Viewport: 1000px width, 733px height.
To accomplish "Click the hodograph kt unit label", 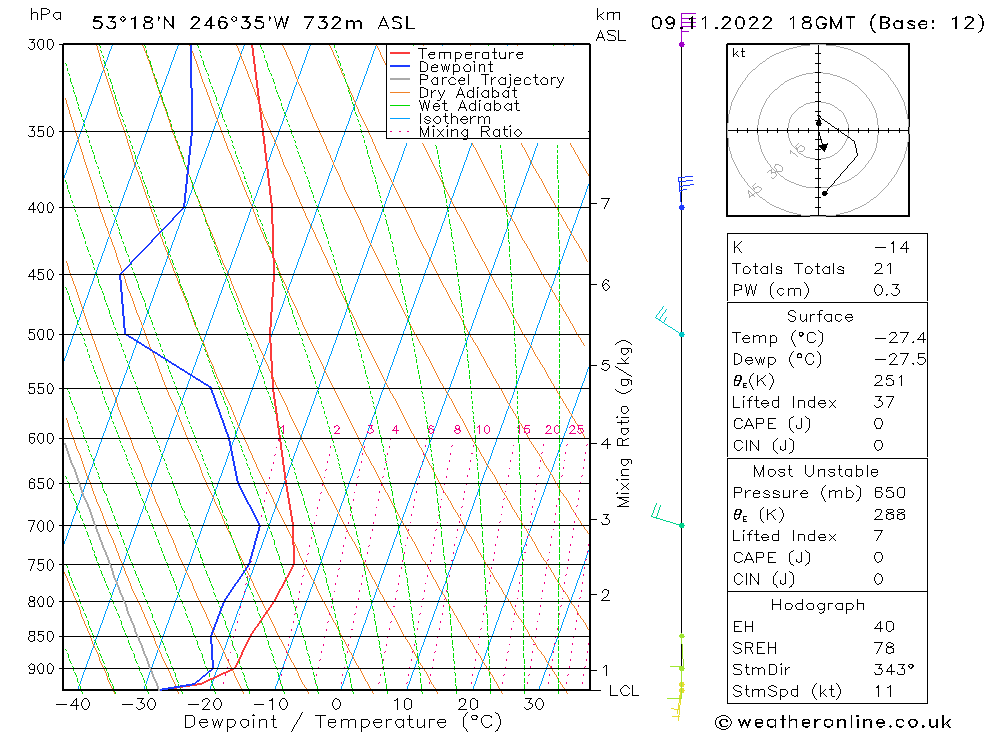I will (x=739, y=53).
